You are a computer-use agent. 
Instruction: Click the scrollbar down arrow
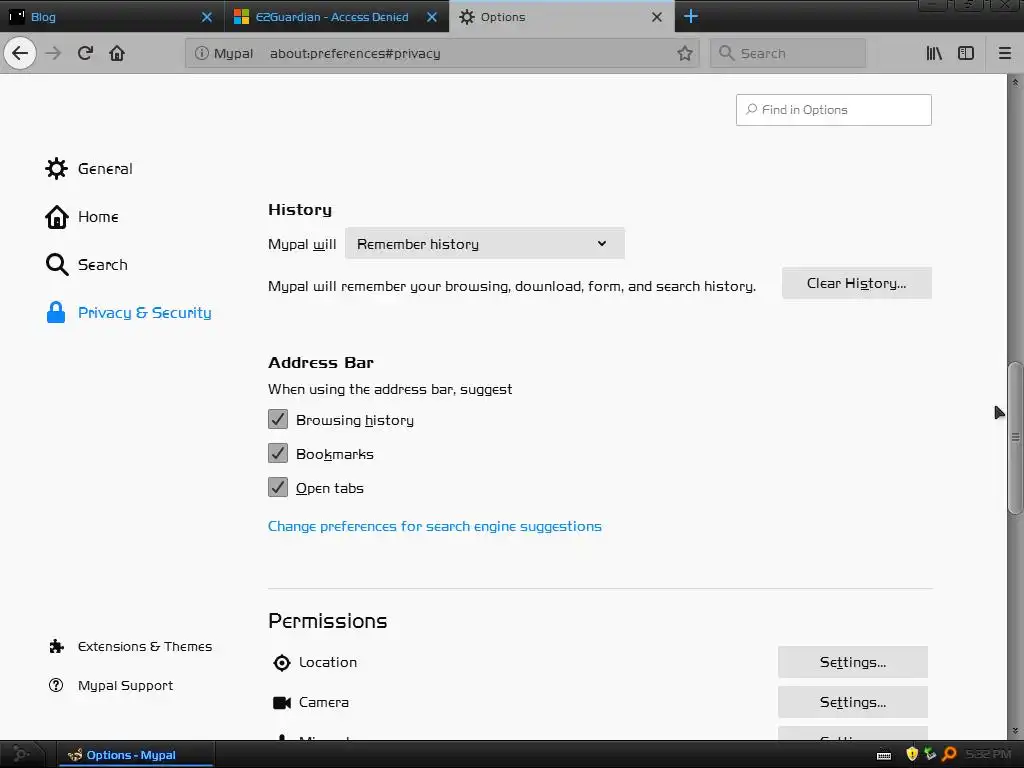tap(1015, 731)
